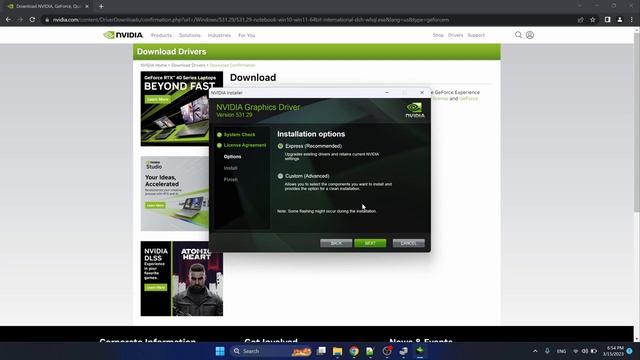640x360 pixels.
Task: Click the Chrome icon in the taskbar
Action: pos(354,351)
